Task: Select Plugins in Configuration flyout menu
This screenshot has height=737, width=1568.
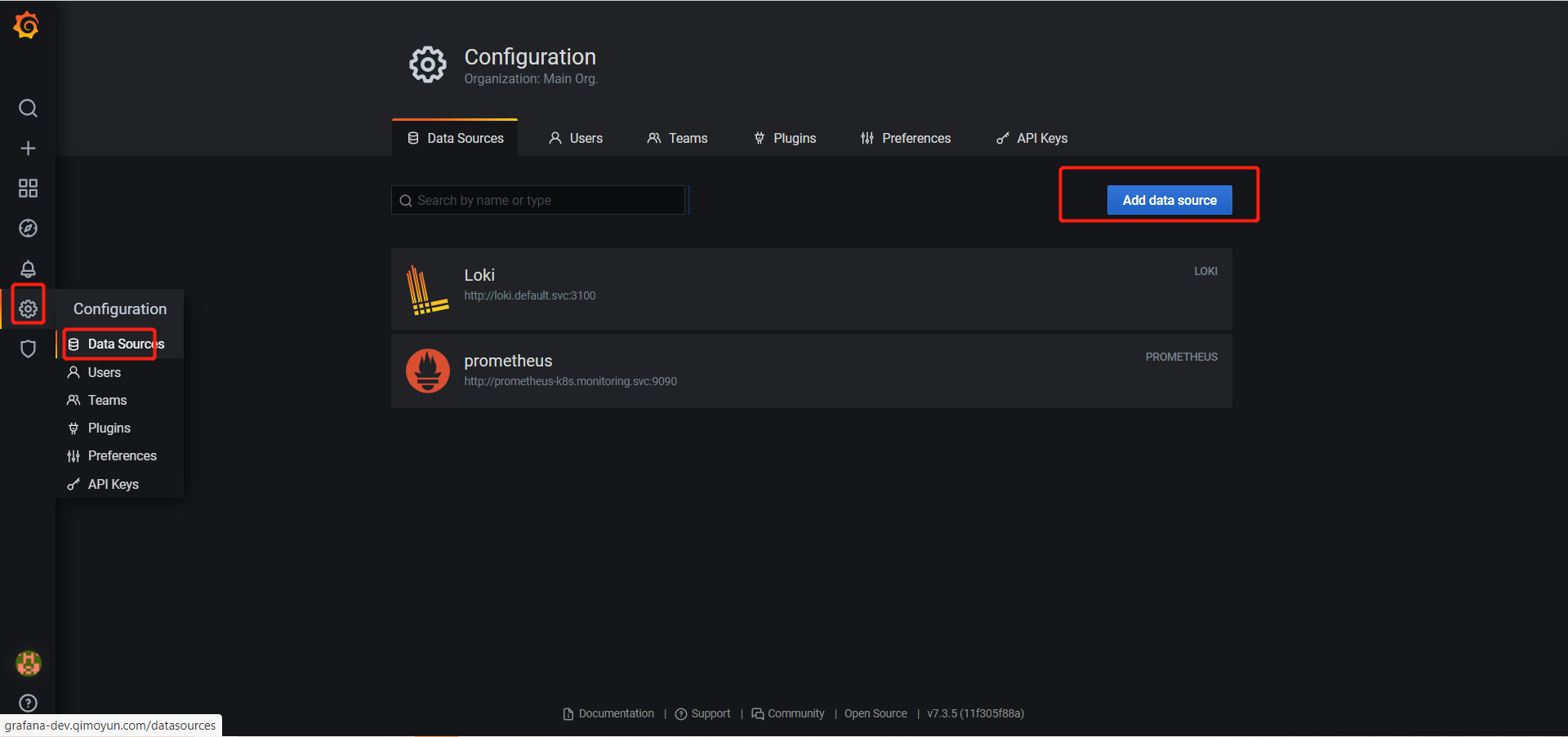Action: point(120,428)
